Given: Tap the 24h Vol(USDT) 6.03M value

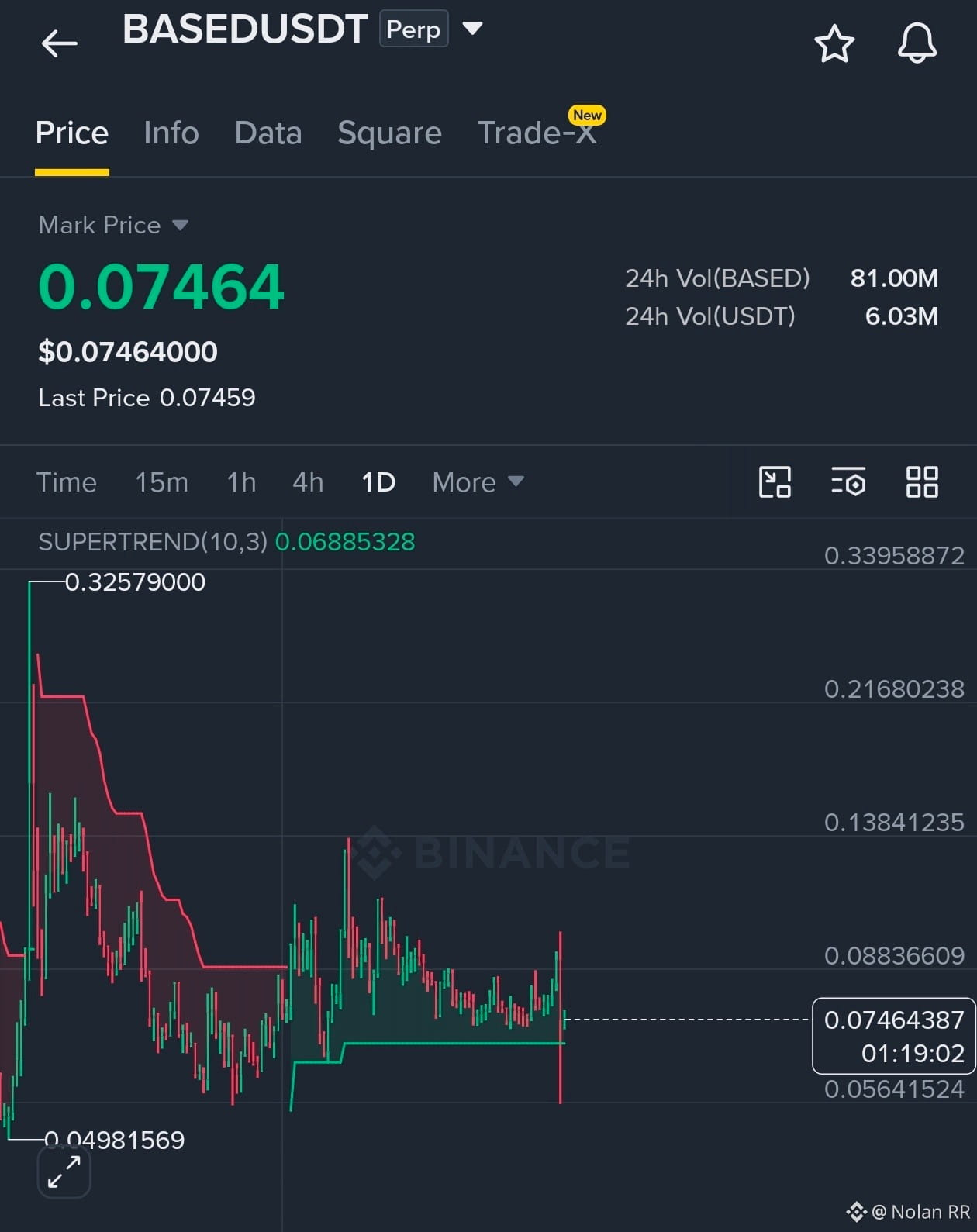Looking at the screenshot, I should pyautogui.click(x=902, y=316).
